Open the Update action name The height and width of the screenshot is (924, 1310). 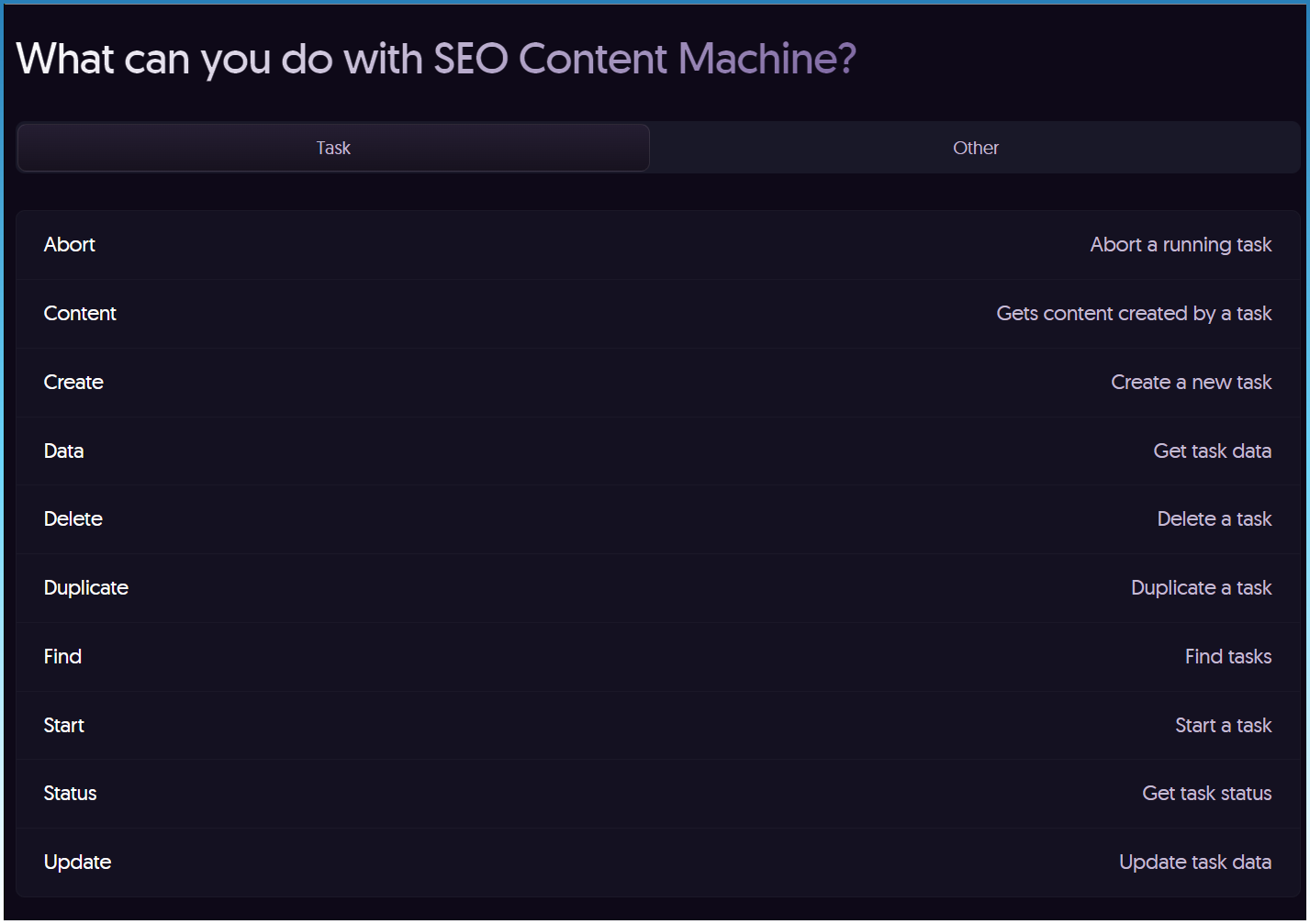coord(78,862)
